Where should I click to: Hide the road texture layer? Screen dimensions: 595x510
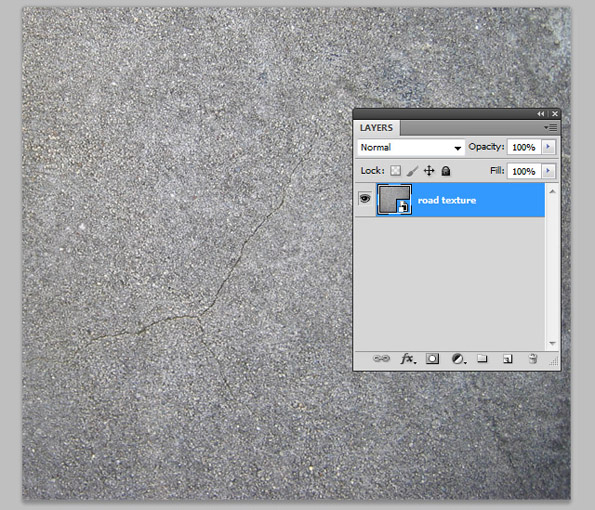click(x=365, y=198)
